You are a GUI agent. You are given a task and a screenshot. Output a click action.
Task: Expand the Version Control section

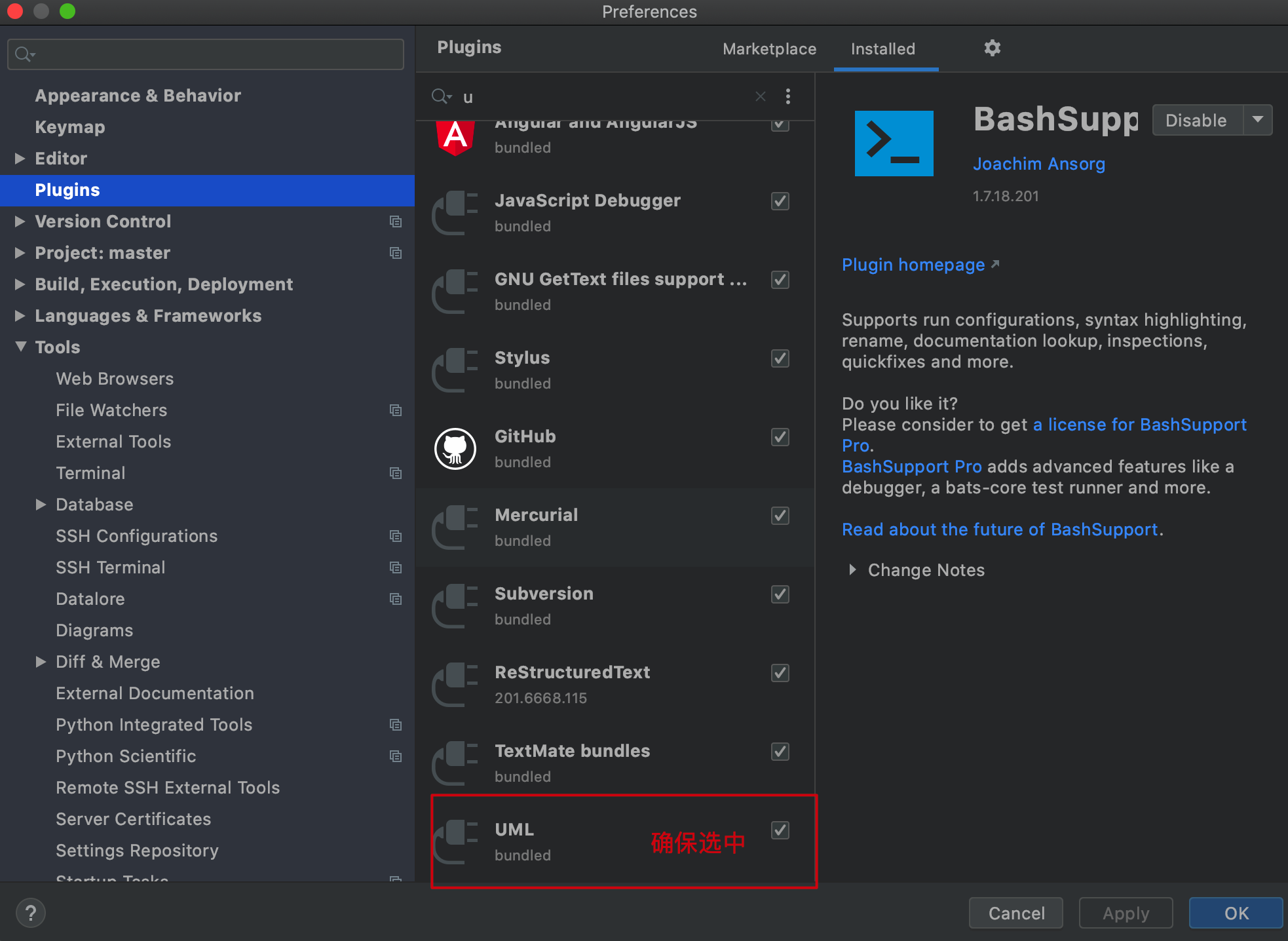tap(20, 221)
